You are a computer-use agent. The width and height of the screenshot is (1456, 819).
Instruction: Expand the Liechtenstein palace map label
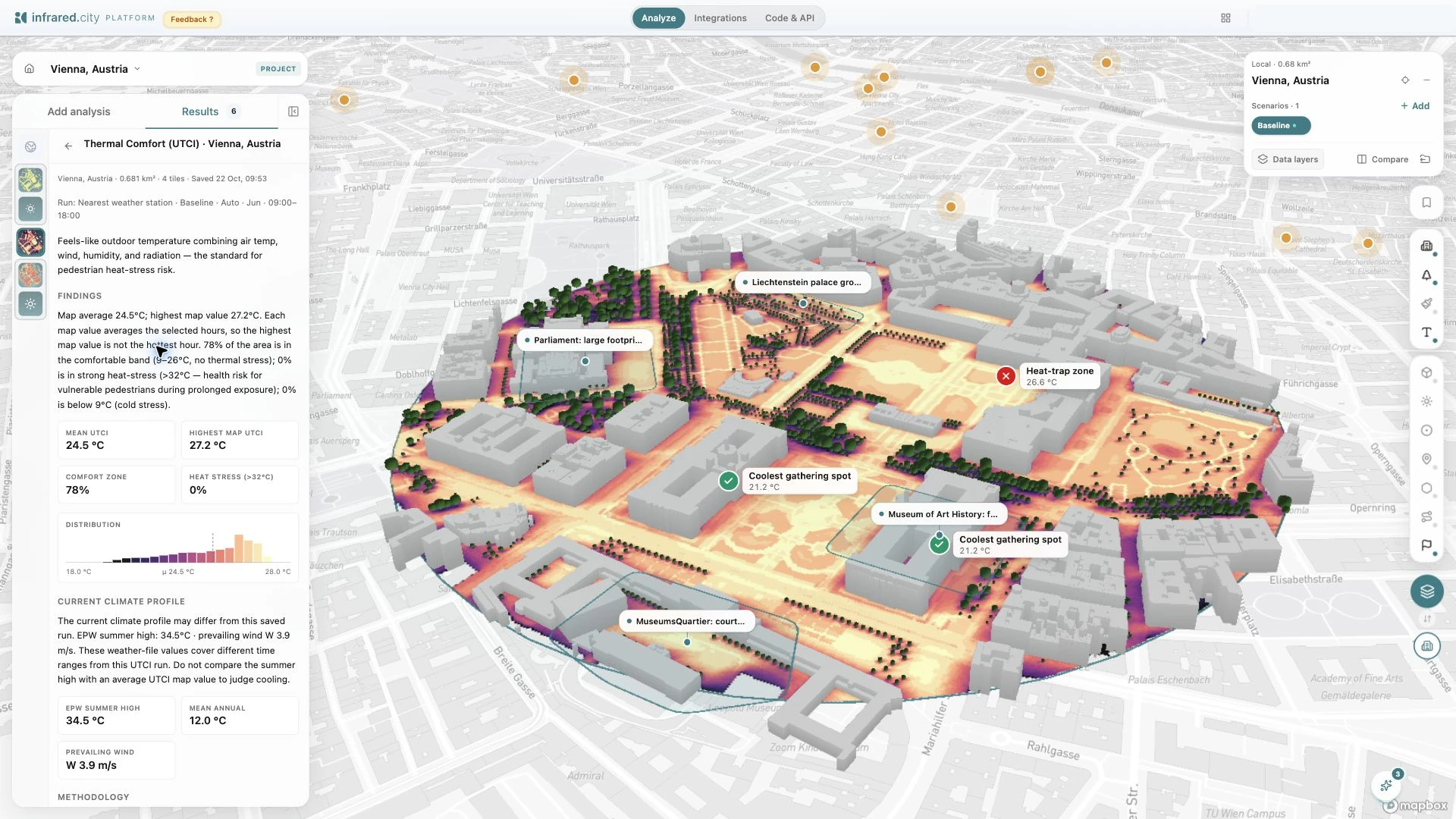pos(803,282)
